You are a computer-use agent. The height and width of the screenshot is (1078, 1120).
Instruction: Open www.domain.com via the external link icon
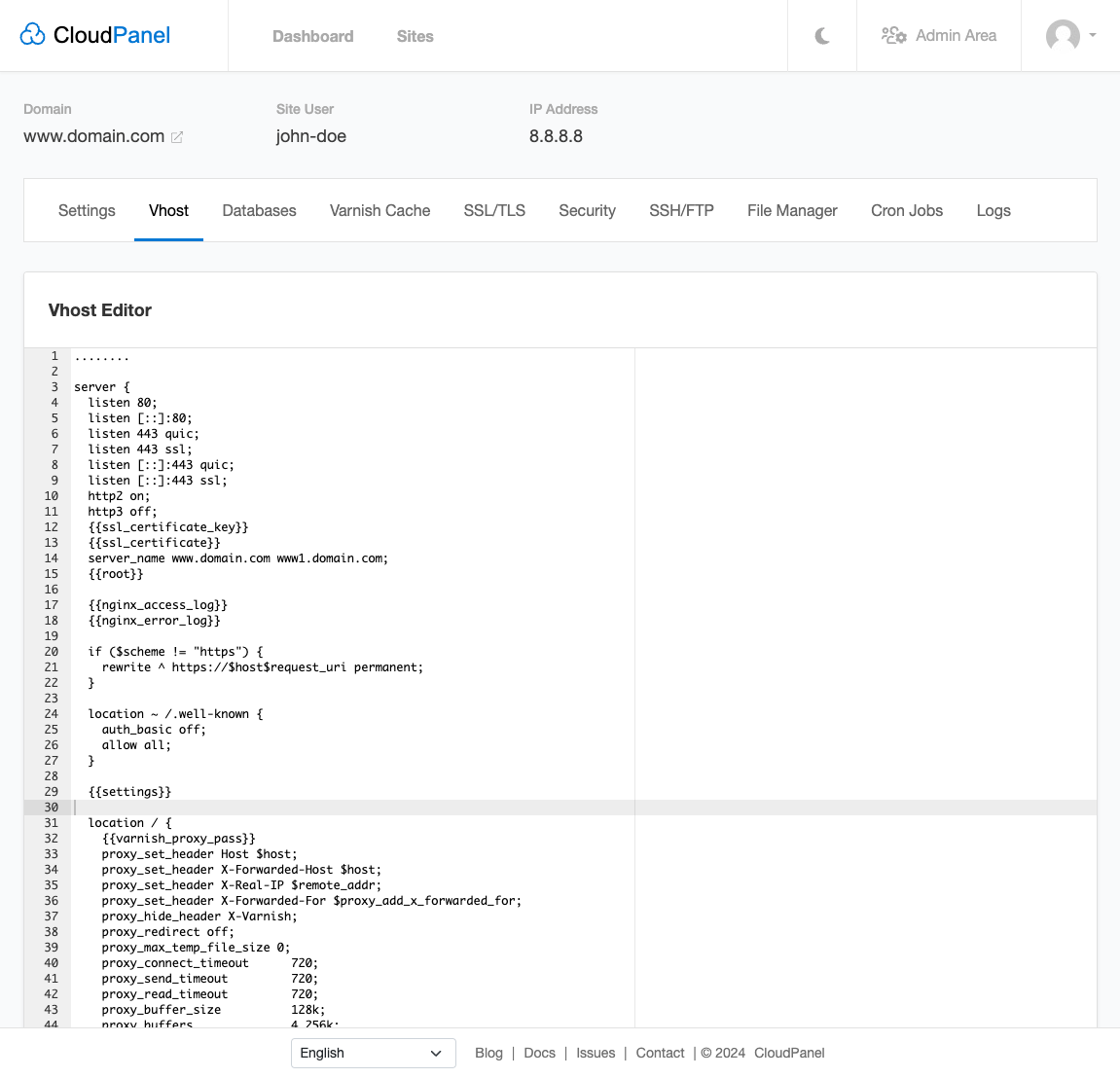click(x=176, y=136)
